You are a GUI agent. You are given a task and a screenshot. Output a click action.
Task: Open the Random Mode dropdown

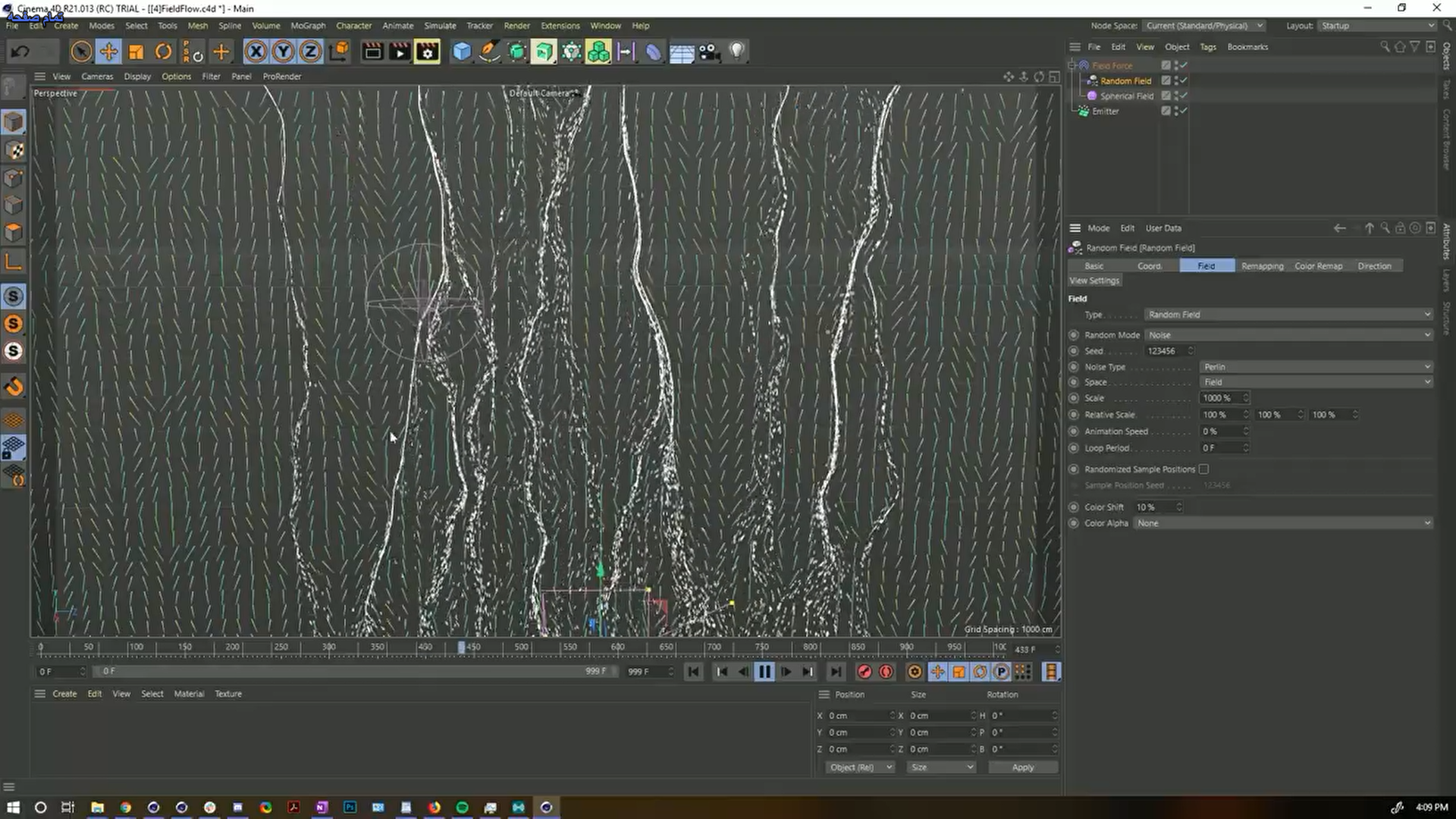click(1288, 335)
